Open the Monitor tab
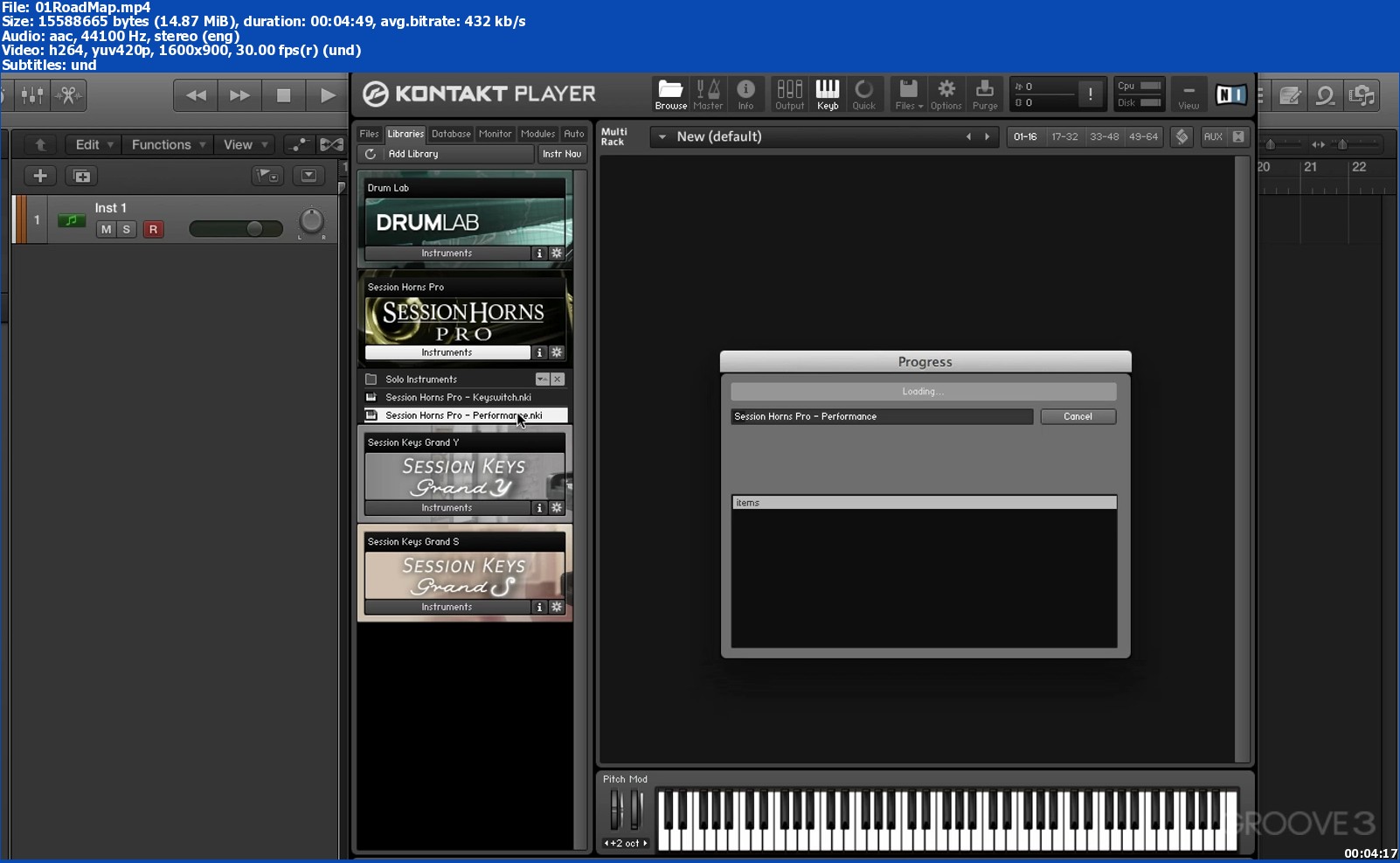 [x=495, y=134]
